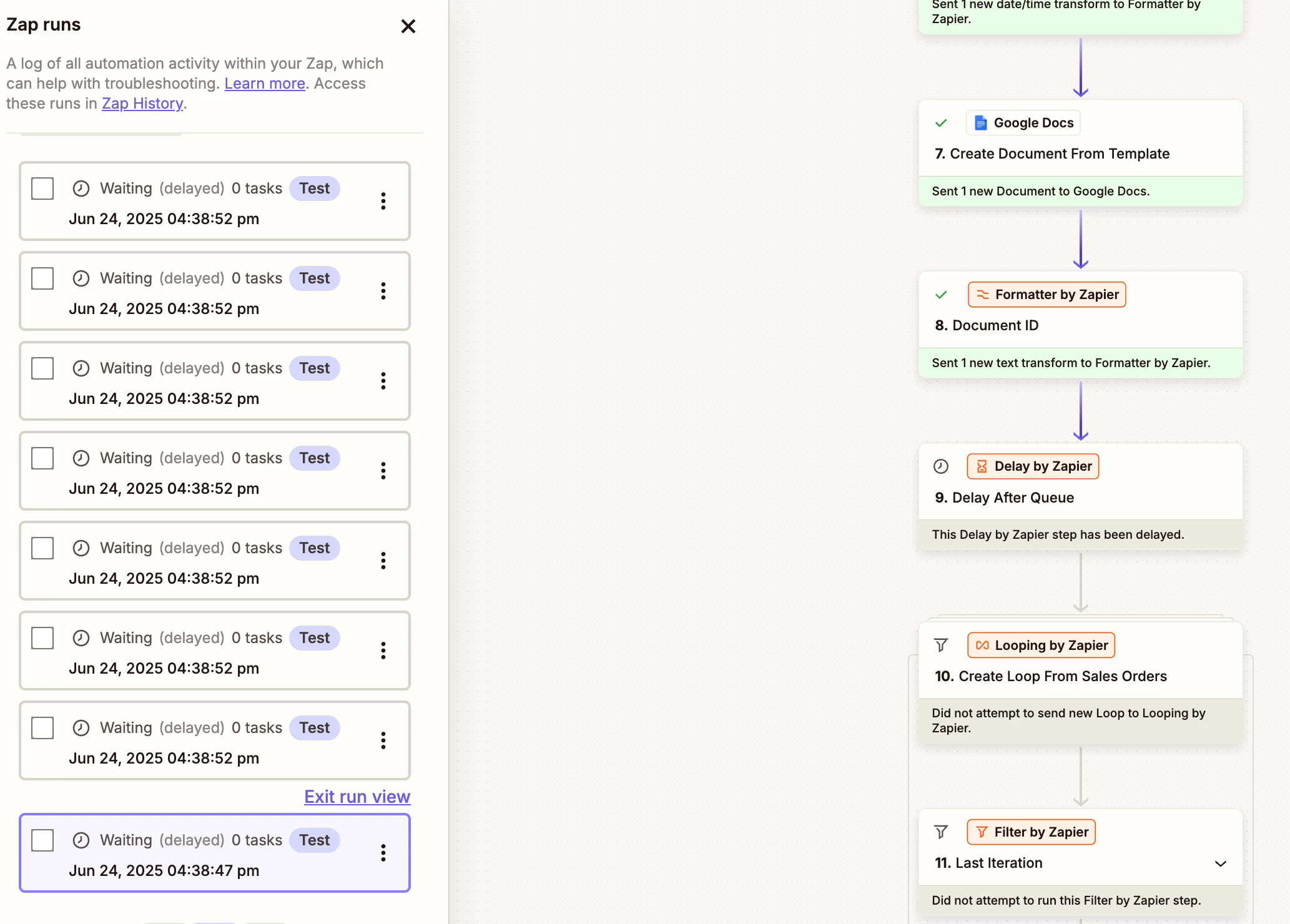Click the green check mark on step 7
The image size is (1290, 924).
pos(941,123)
